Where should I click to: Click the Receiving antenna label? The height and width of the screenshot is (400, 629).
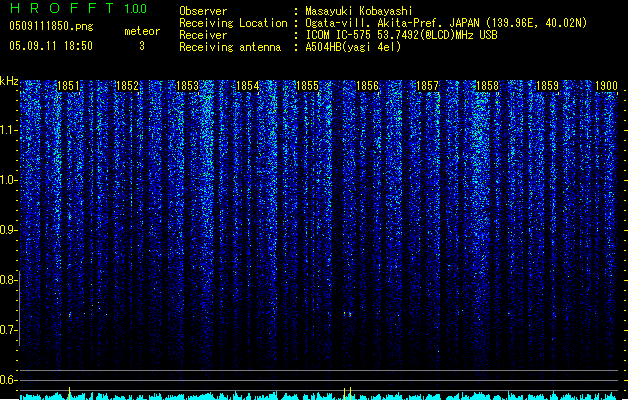click(230, 47)
